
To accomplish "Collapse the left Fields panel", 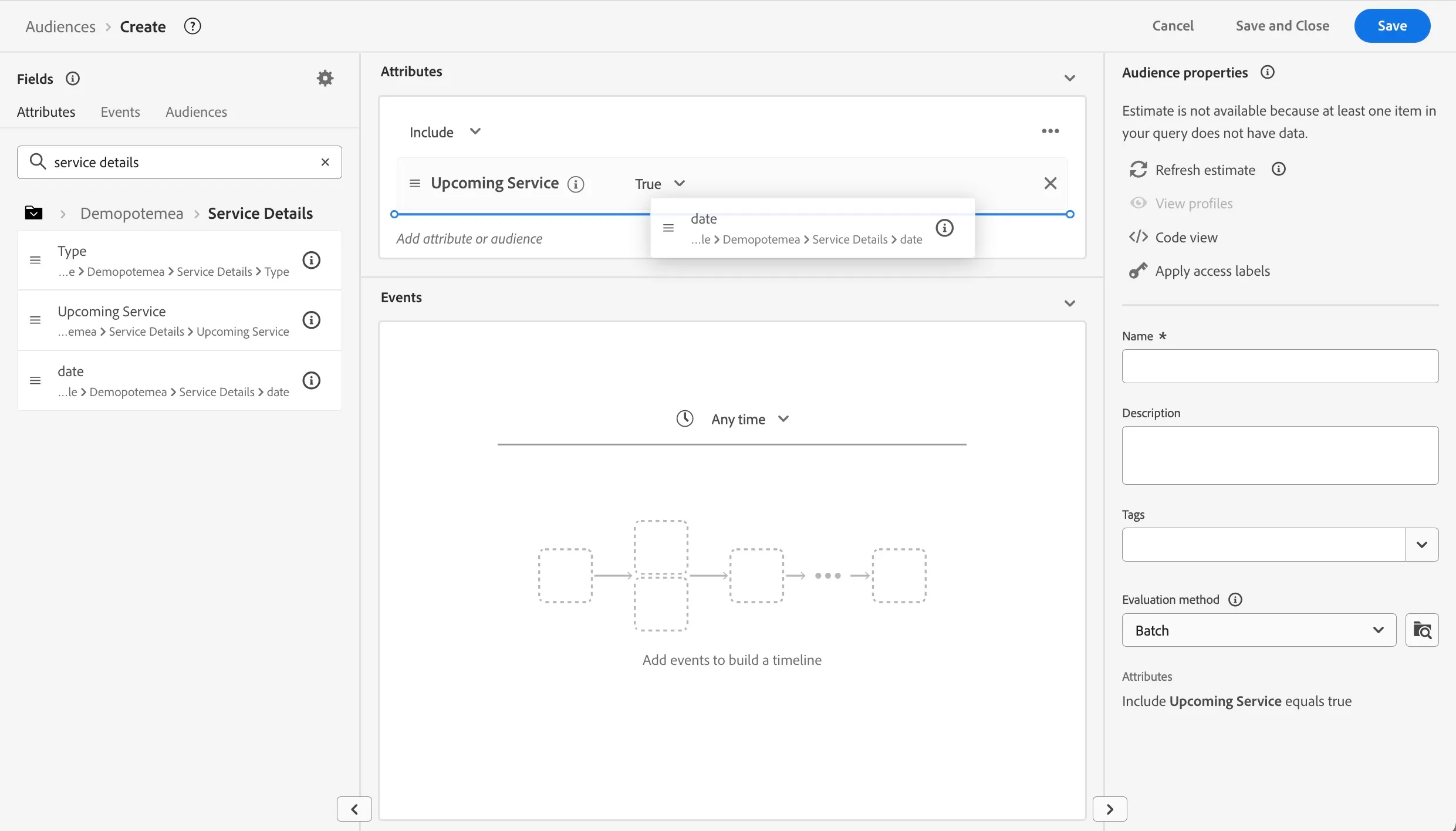I will click(x=354, y=809).
